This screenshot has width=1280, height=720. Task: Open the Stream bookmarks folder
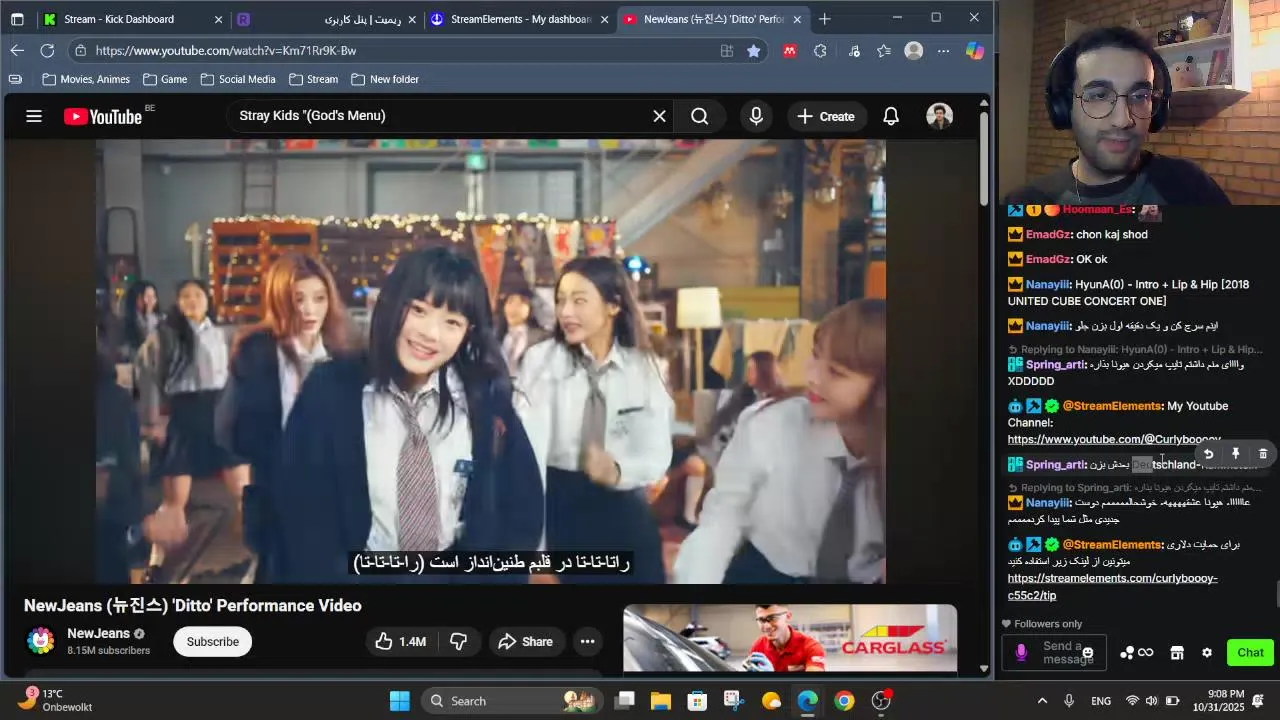pos(313,79)
